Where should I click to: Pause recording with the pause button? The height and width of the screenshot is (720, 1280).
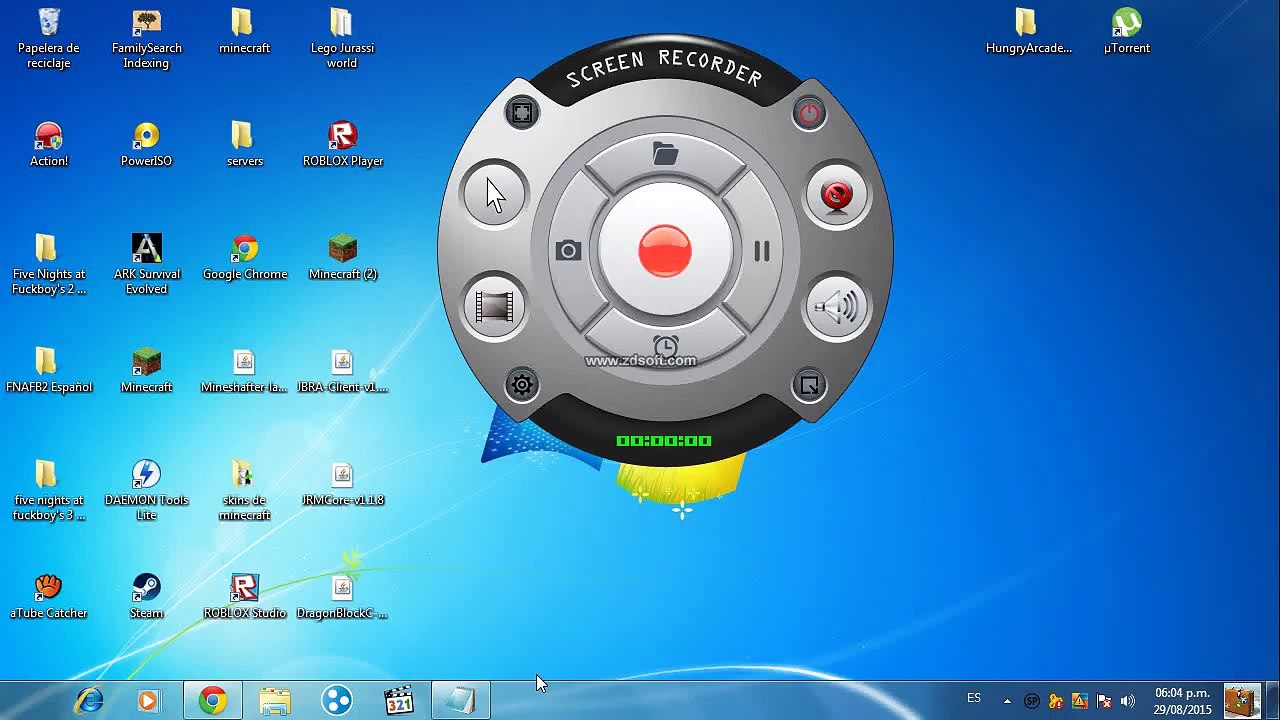762,251
